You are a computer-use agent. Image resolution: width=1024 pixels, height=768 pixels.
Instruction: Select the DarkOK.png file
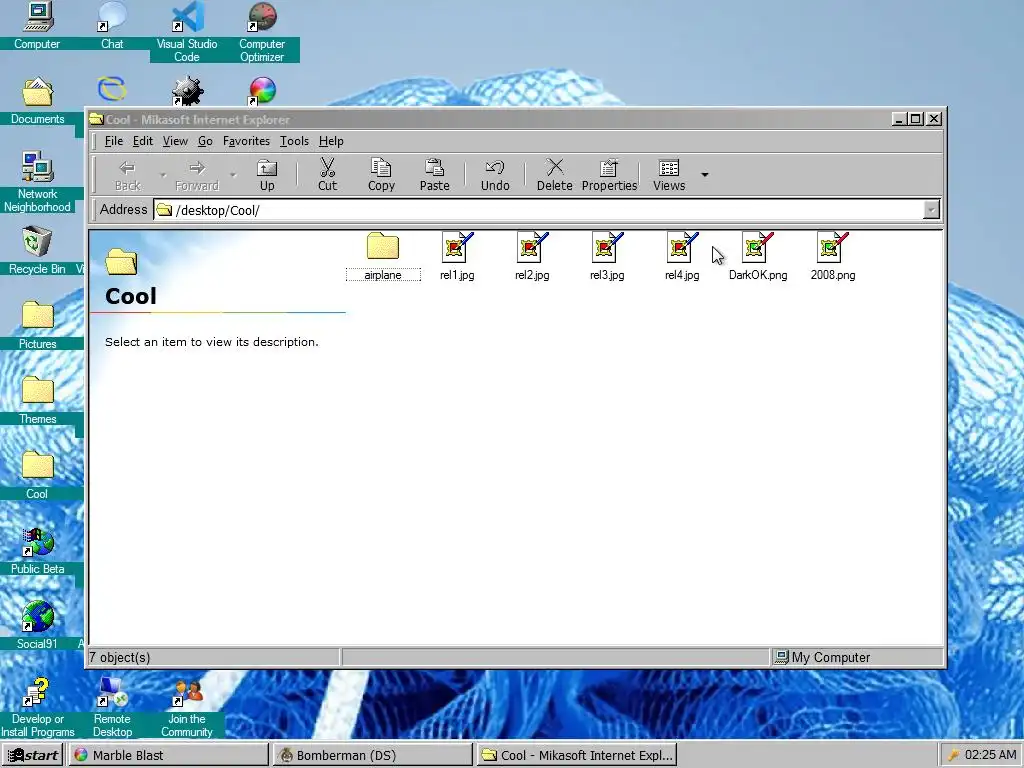pos(758,257)
